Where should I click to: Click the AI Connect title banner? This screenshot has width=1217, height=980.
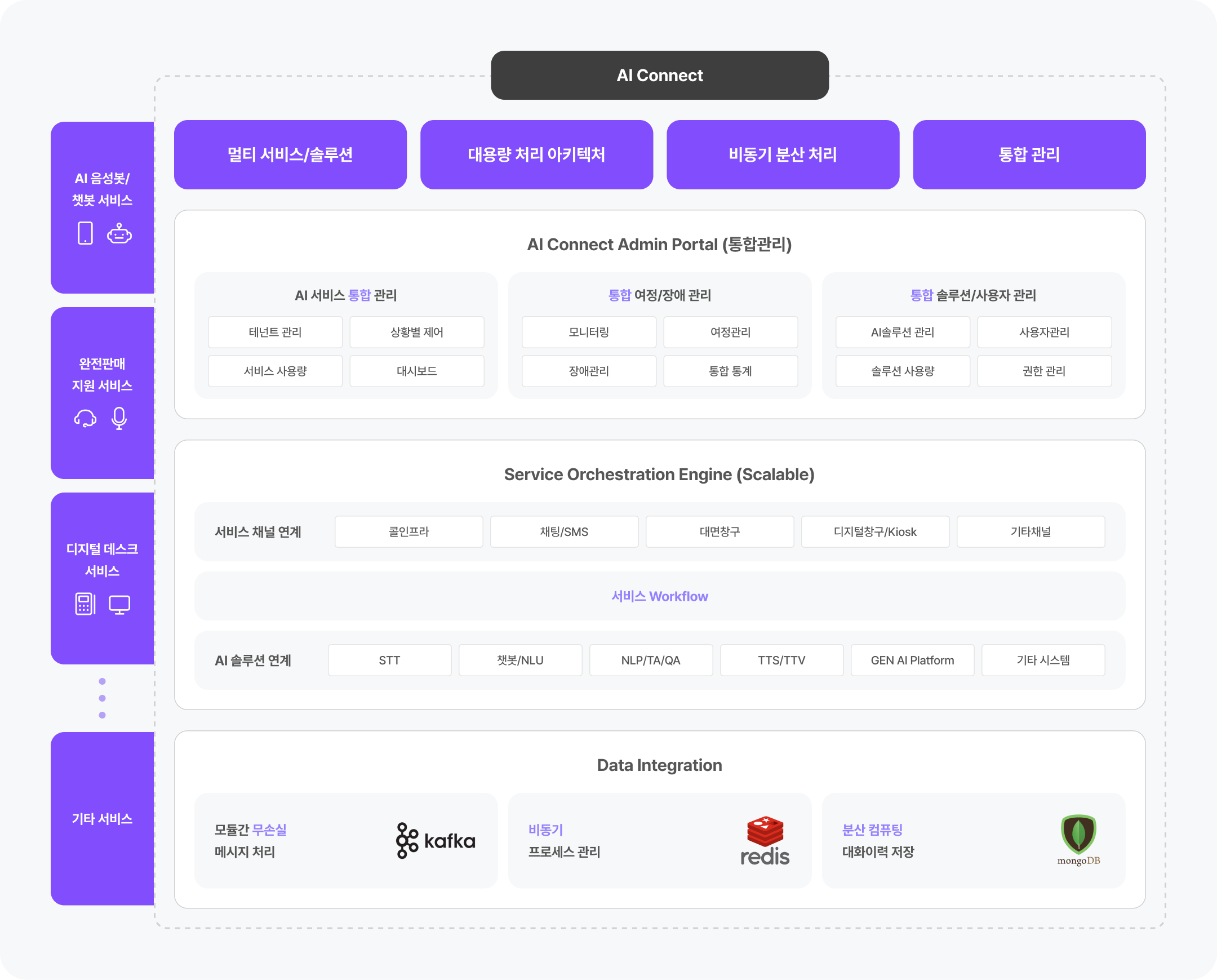coord(659,75)
